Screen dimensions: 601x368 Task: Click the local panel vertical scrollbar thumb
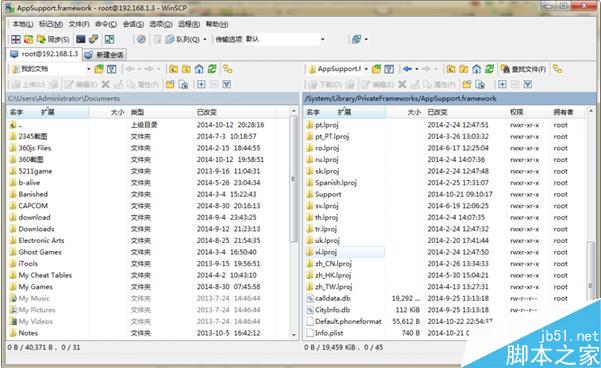coord(294,179)
